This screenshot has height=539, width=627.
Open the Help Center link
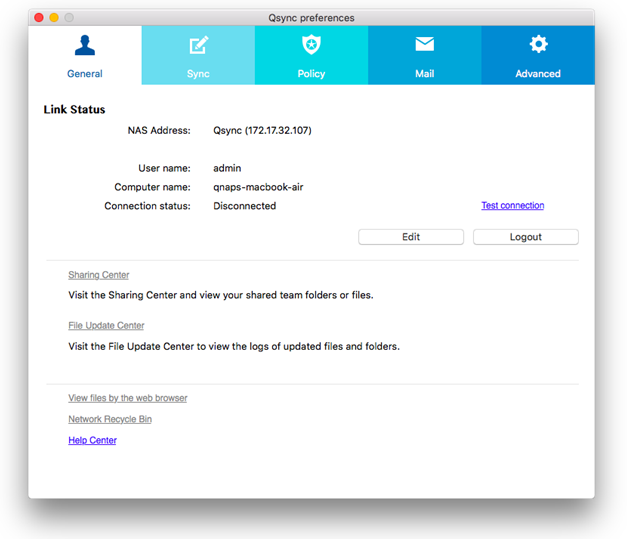pyautogui.click(x=92, y=440)
